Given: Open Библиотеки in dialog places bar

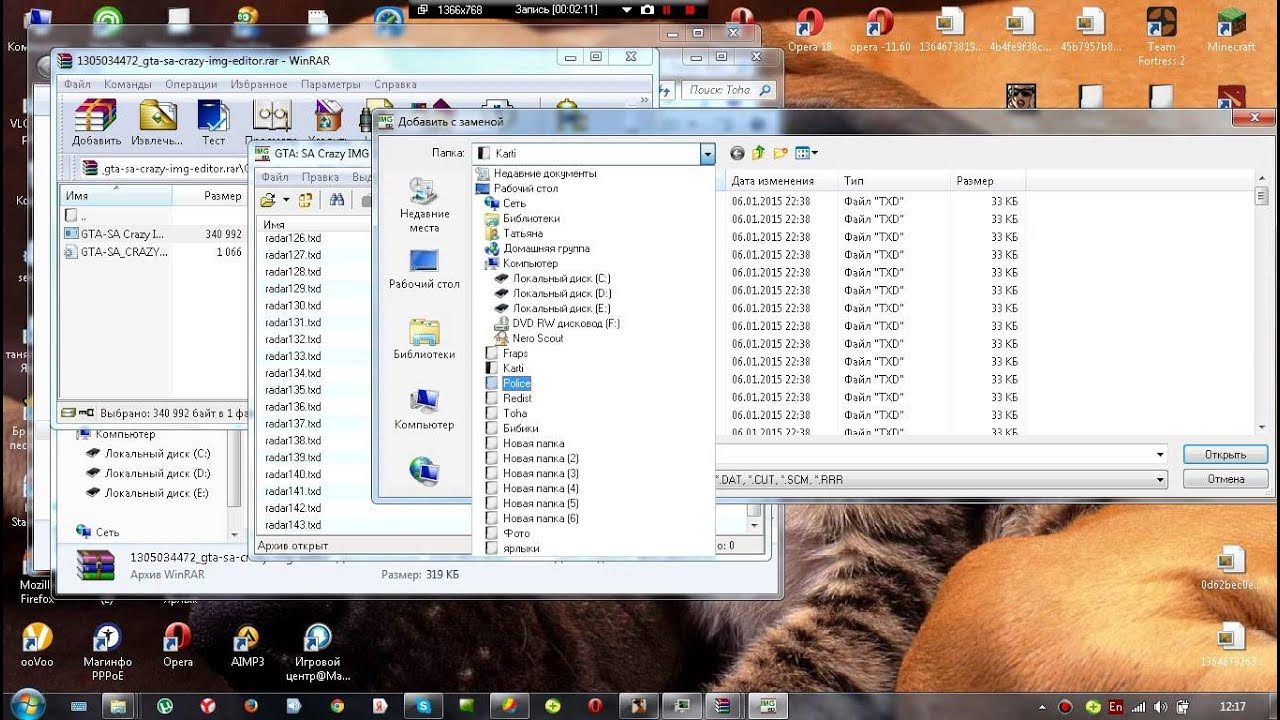Looking at the screenshot, I should 424,339.
